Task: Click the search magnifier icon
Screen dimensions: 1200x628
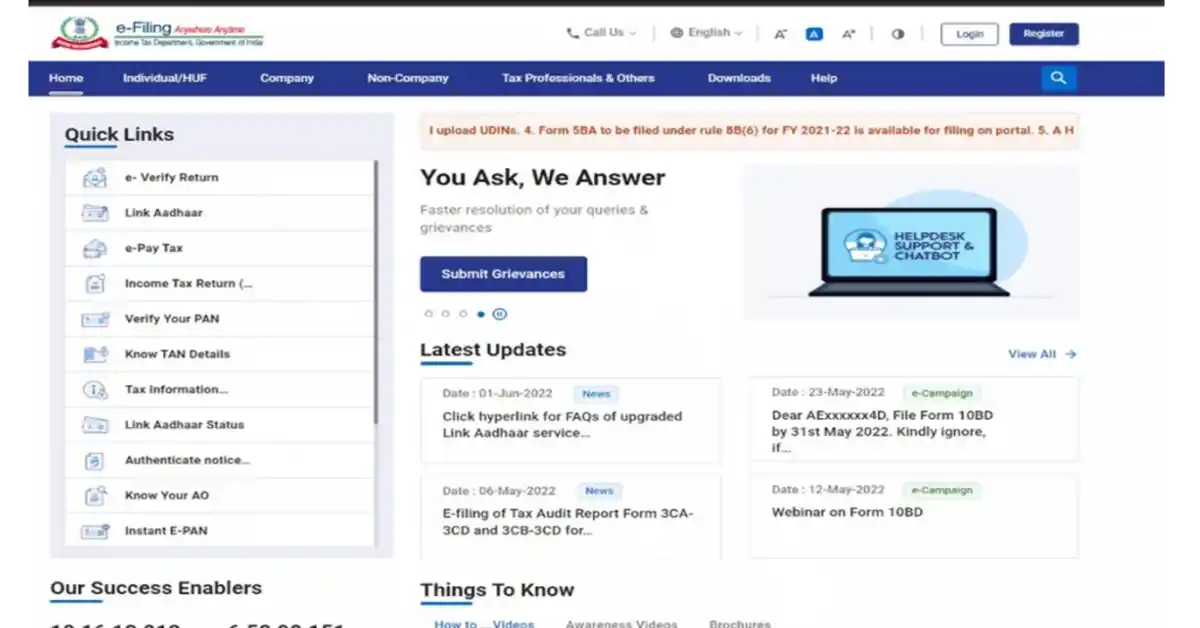Action: click(x=1058, y=78)
